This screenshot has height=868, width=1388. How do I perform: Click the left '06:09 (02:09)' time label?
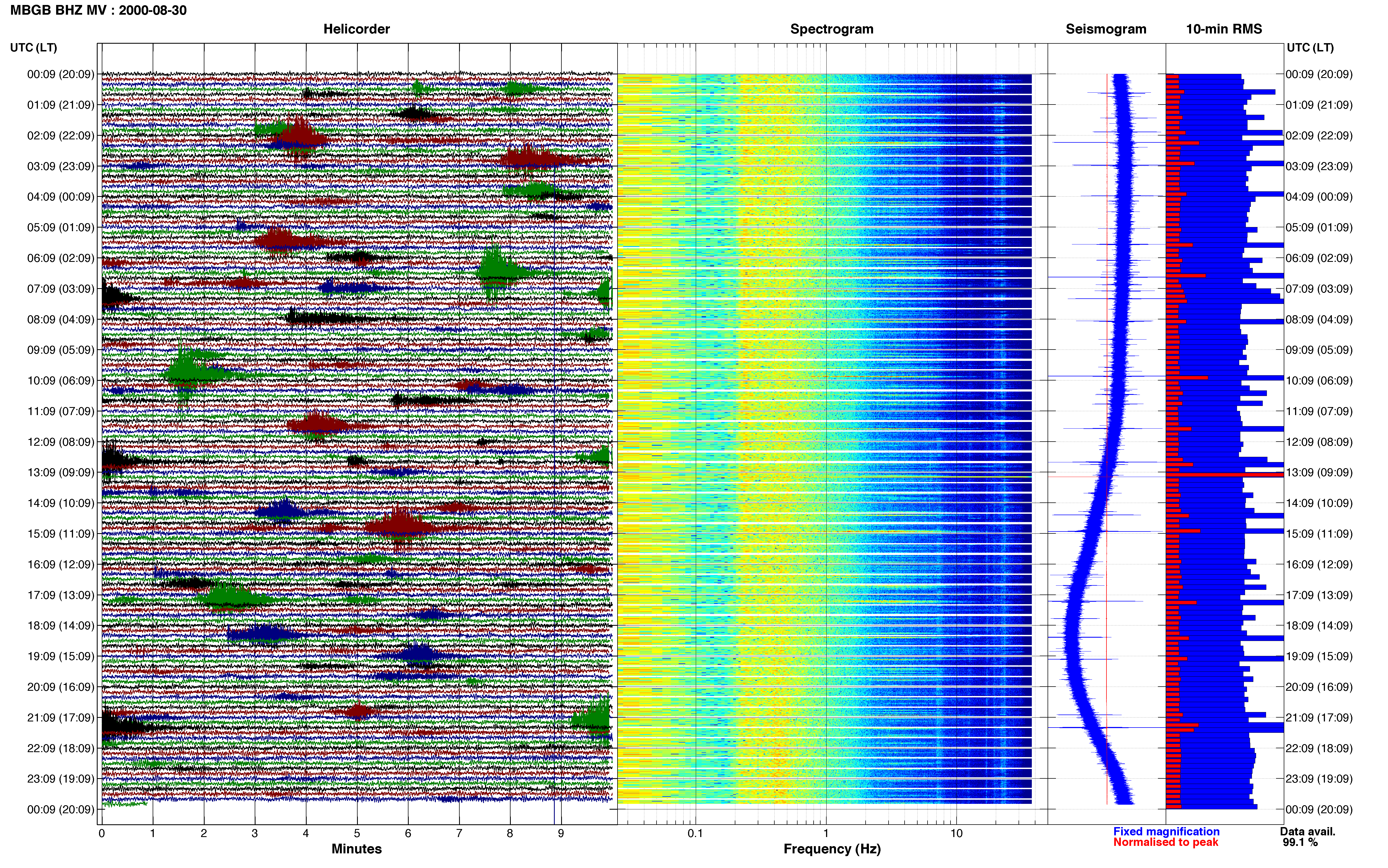point(60,258)
